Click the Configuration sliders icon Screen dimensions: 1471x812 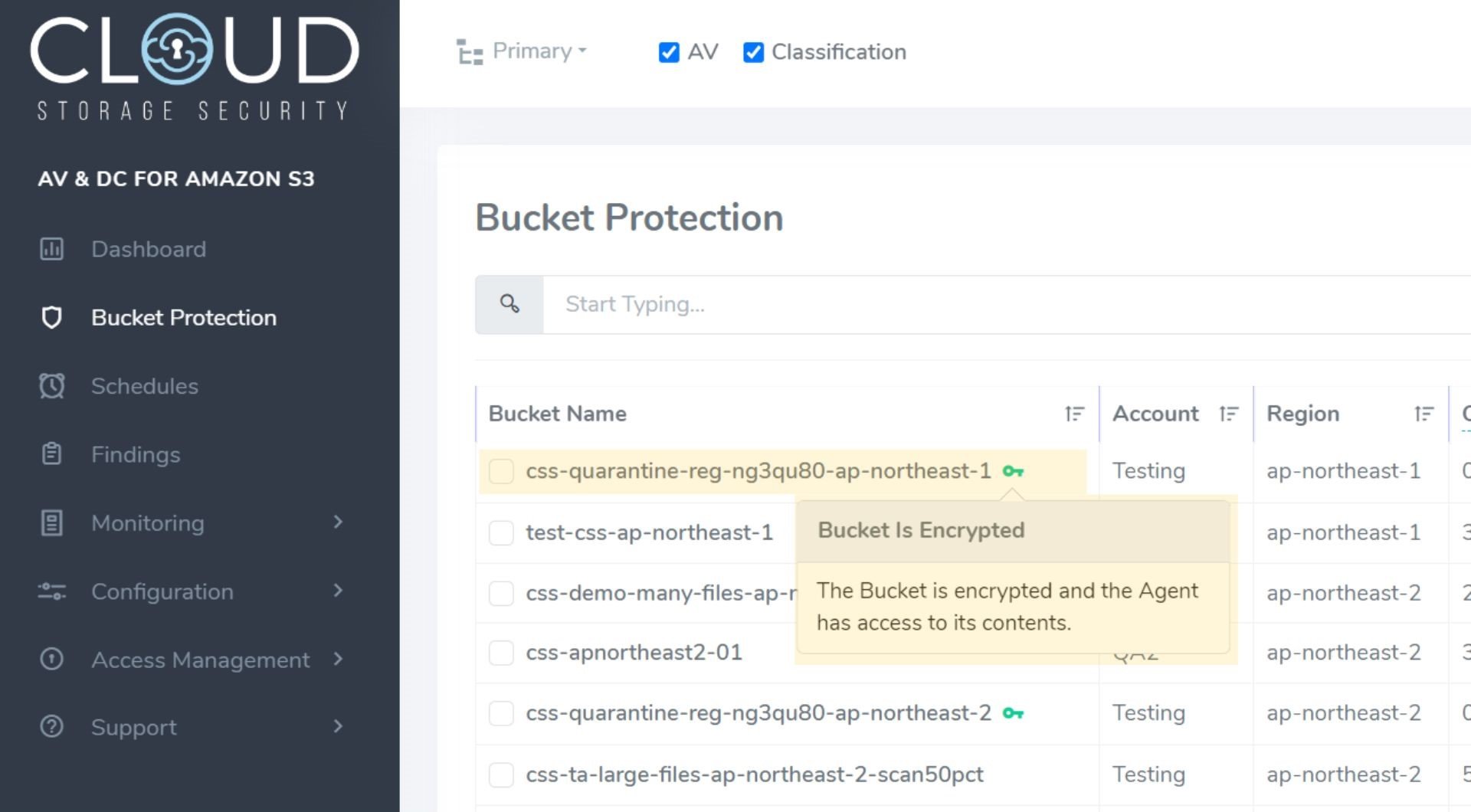pyautogui.click(x=51, y=591)
